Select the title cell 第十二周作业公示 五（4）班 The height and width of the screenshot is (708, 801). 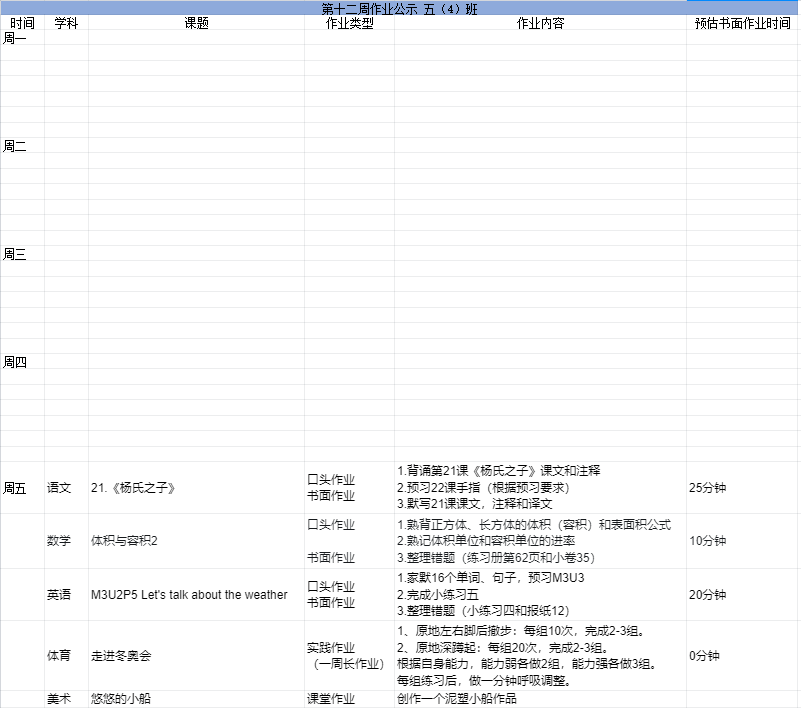[x=399, y=9]
